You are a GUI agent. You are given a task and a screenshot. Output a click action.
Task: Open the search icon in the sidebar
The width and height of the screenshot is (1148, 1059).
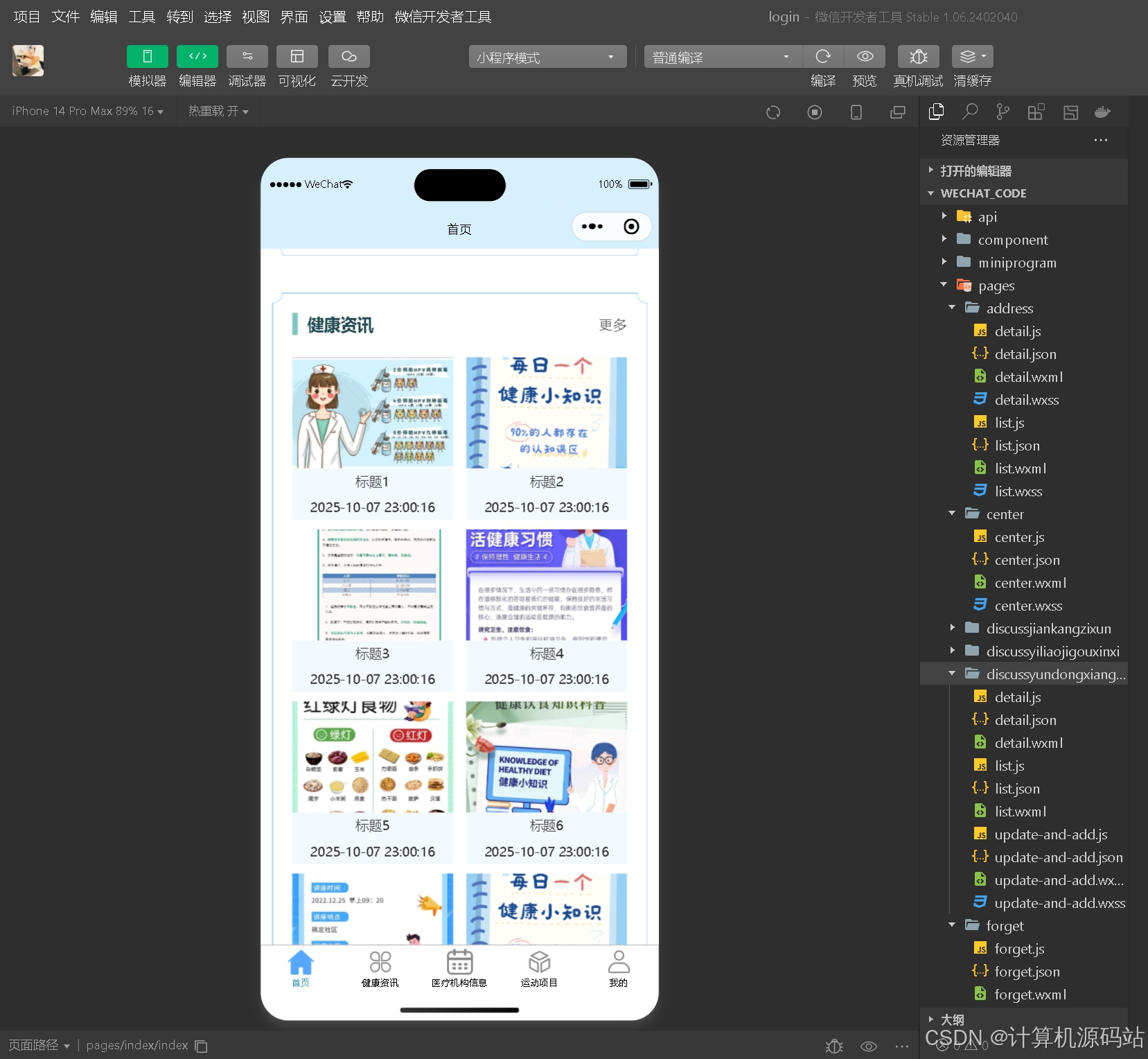[x=970, y=112]
